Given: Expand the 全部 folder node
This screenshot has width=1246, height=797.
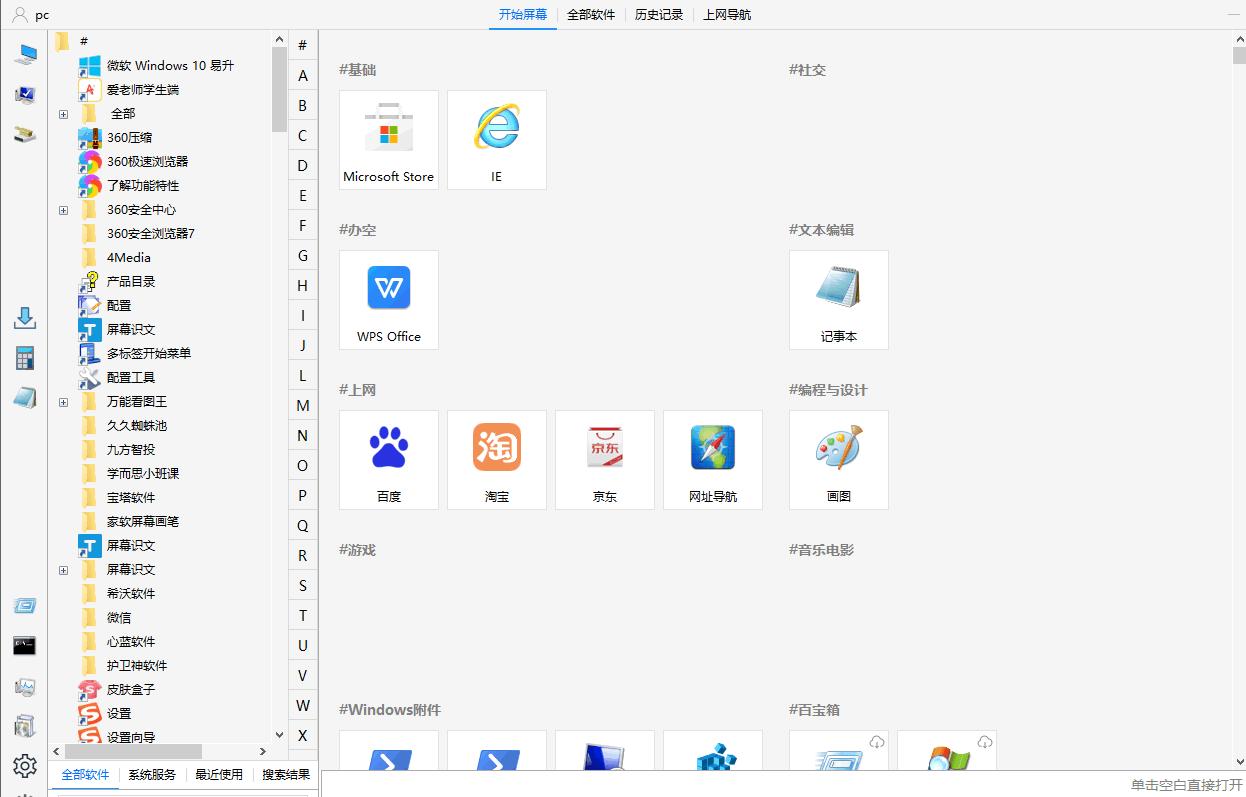Looking at the screenshot, I should (x=63, y=114).
